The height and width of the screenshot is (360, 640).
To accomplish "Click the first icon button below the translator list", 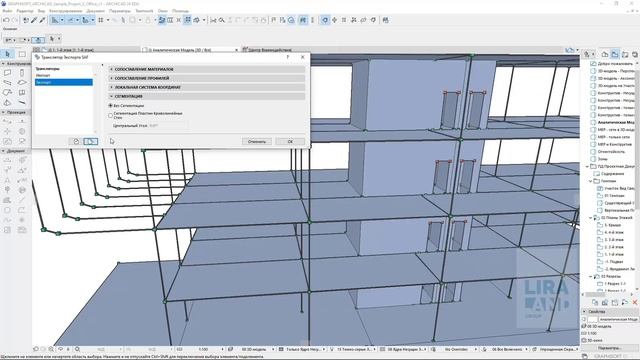I will point(76,141).
